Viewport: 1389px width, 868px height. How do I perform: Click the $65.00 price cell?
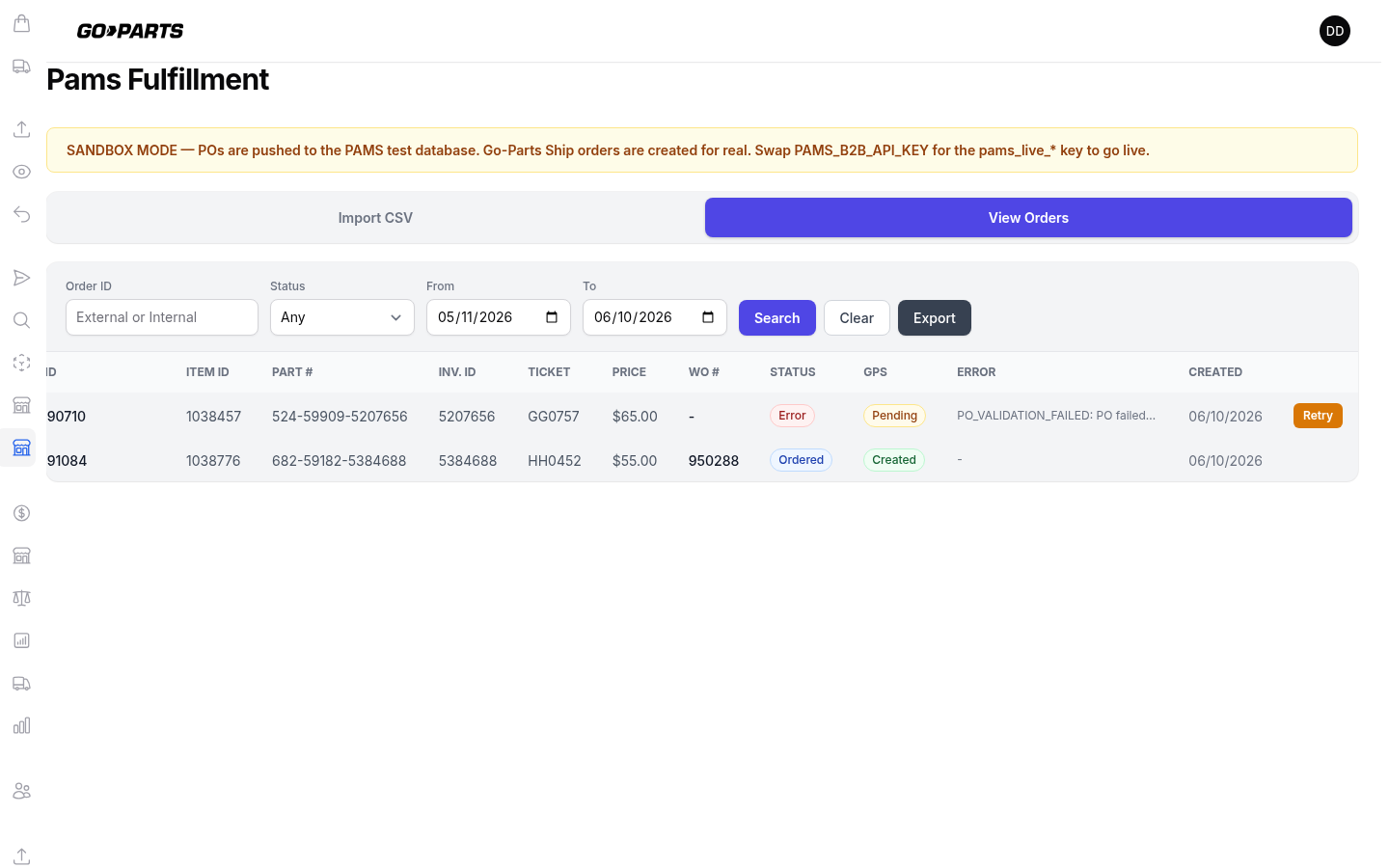(x=635, y=417)
